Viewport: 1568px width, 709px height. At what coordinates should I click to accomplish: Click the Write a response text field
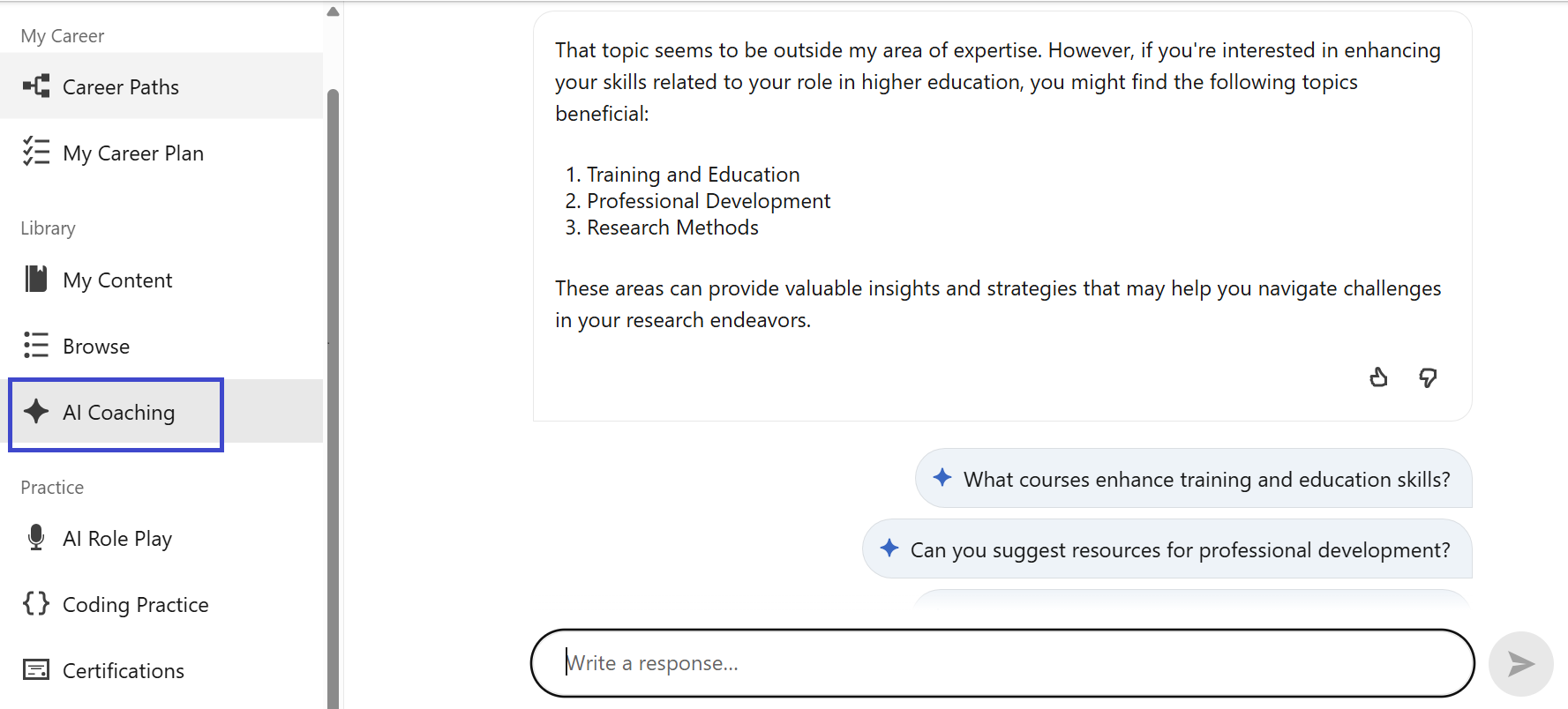coord(1002,663)
